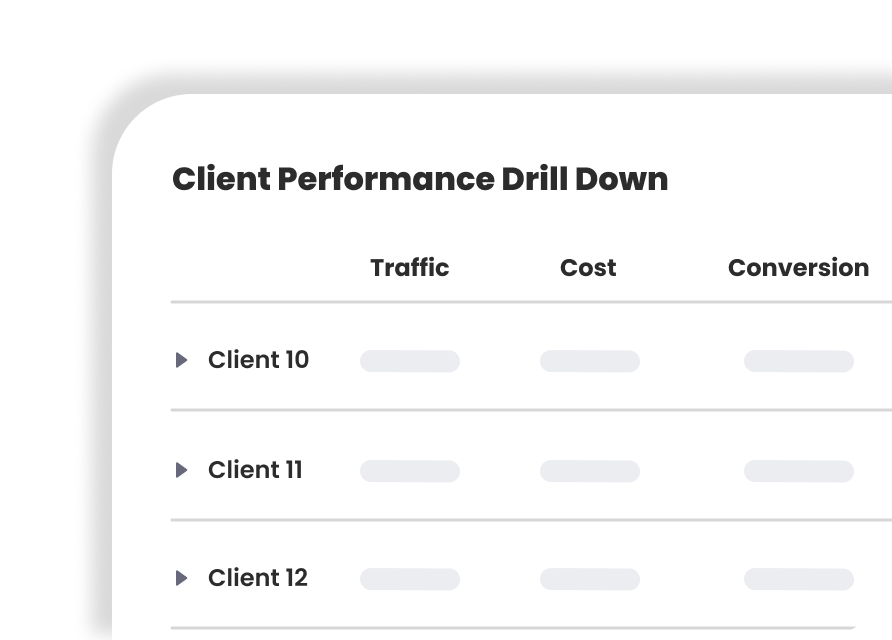
Task: Click the Client Performance Drill Down title
Action: pyautogui.click(x=420, y=179)
